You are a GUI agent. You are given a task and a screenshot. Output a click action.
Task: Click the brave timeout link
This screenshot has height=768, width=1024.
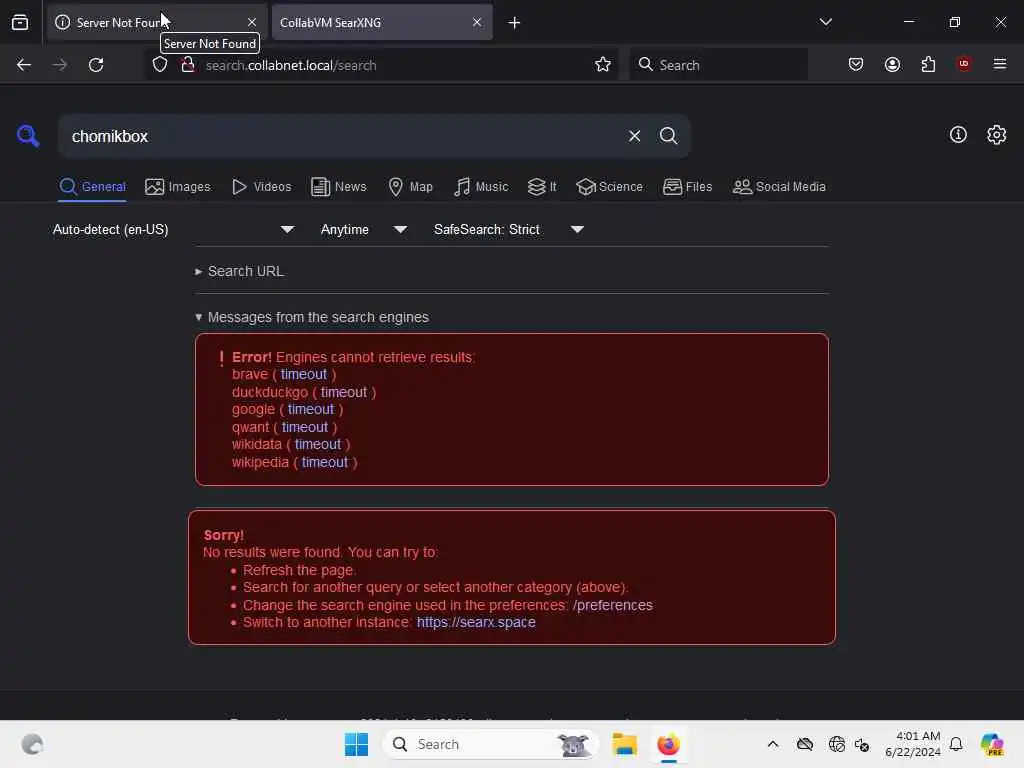click(304, 374)
